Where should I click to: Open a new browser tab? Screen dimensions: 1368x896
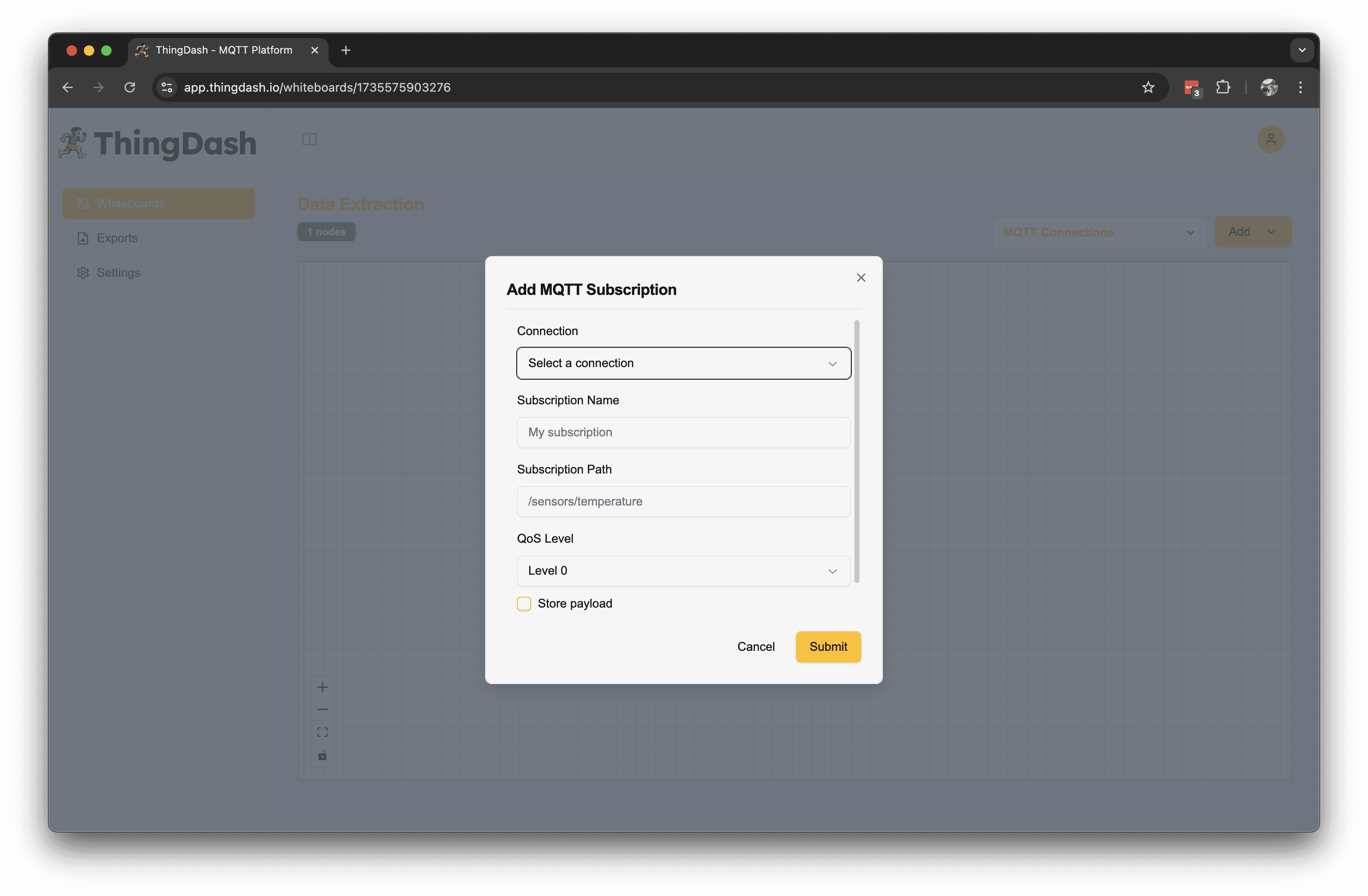345,51
